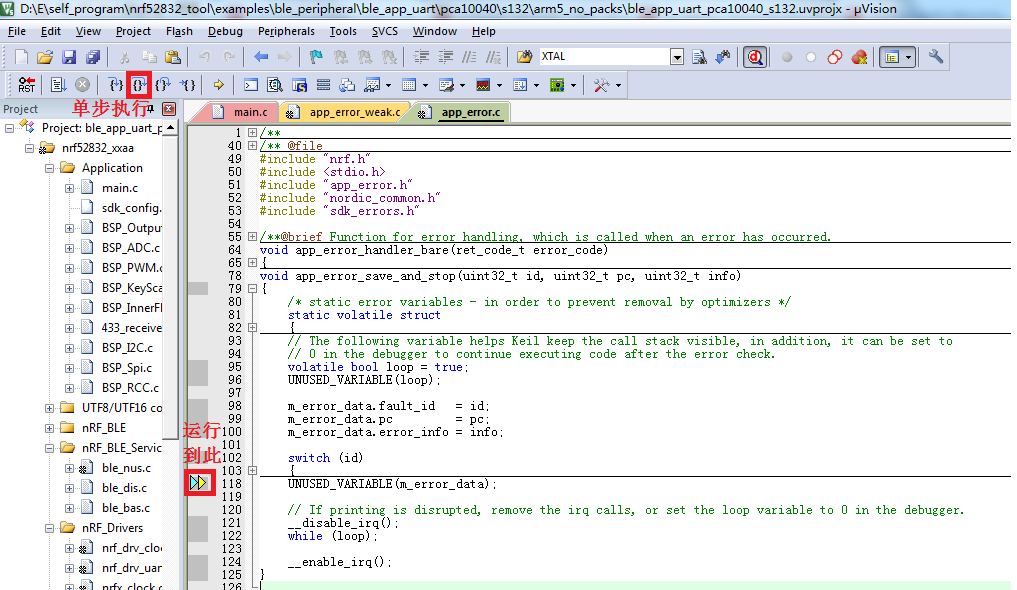
Task: Kill all breakpoints icon
Action: click(x=859, y=57)
